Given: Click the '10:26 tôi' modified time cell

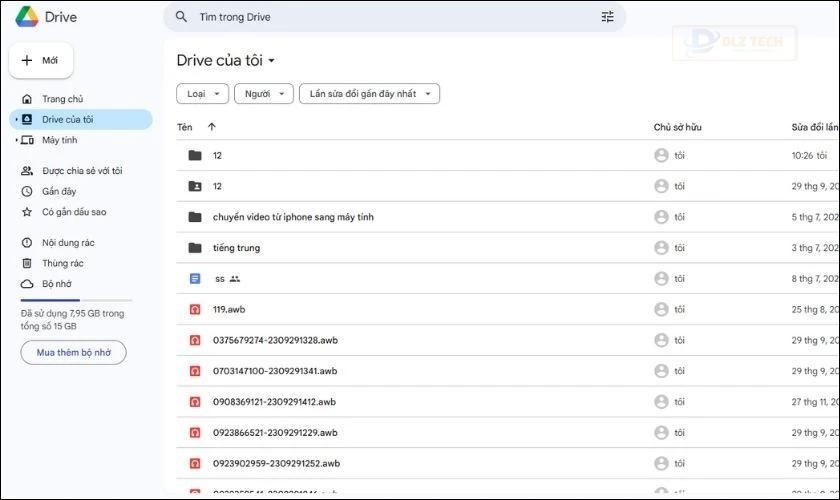Looking at the screenshot, I should click(x=809, y=155).
